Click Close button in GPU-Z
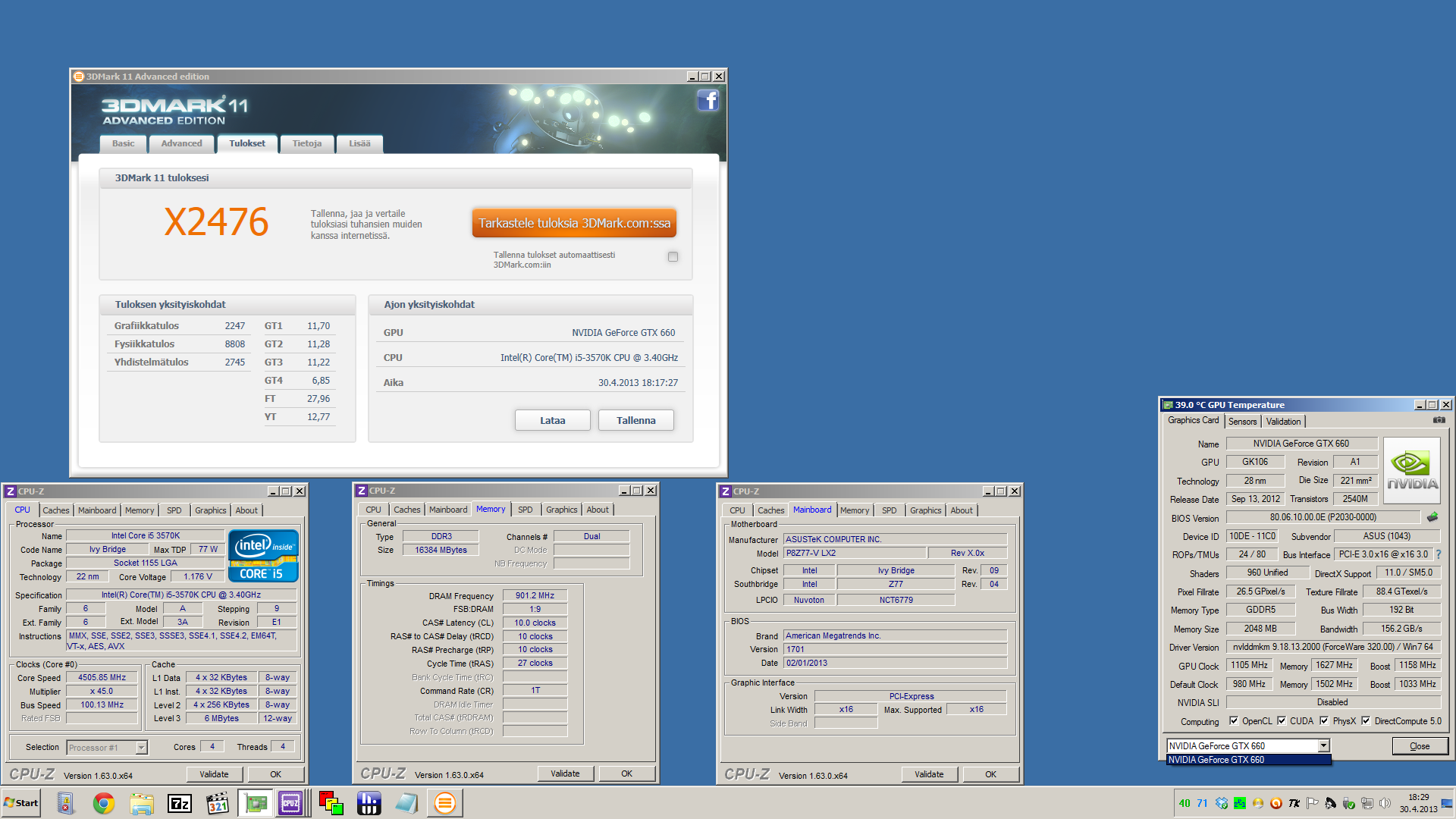 (x=1420, y=746)
